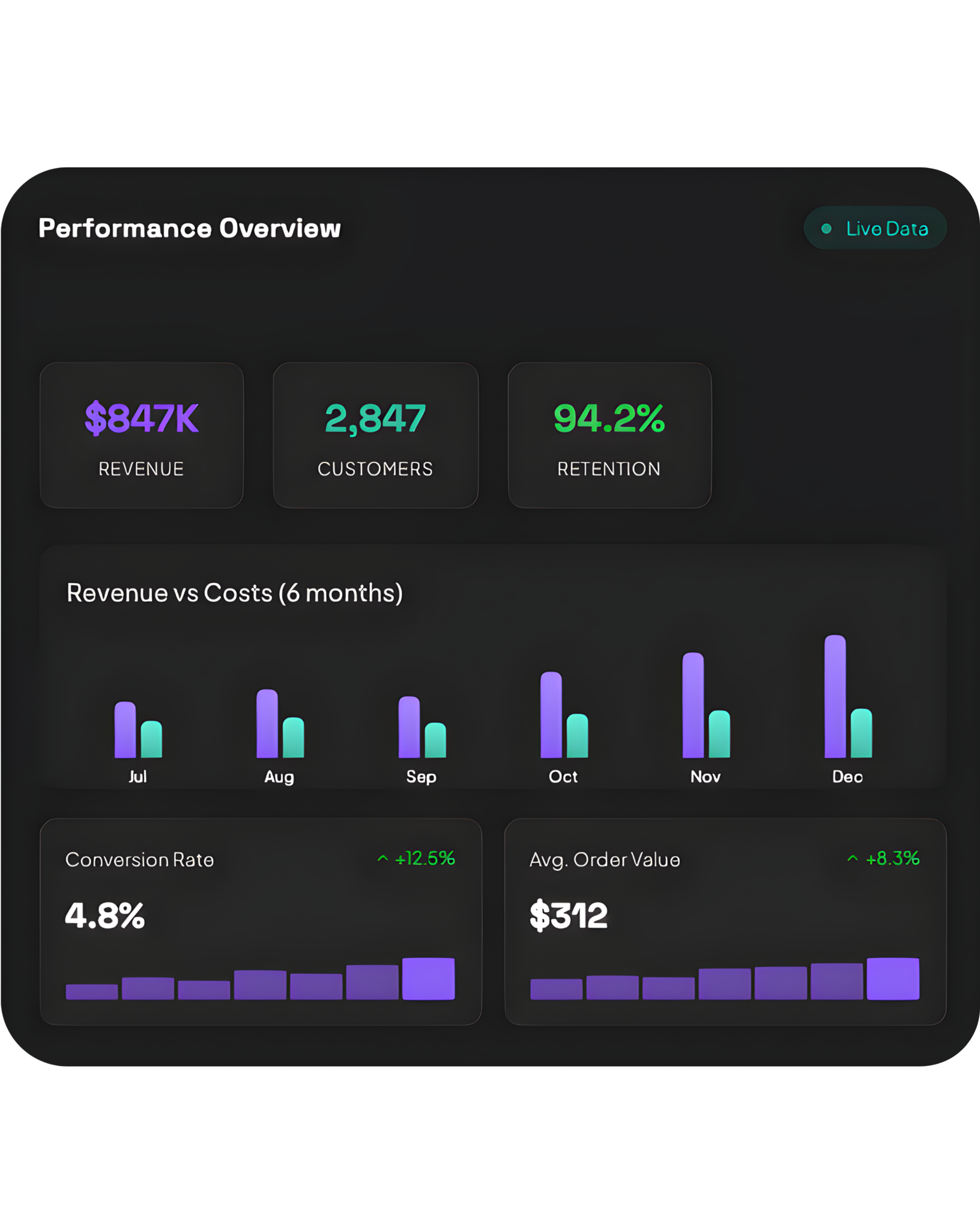Image resolution: width=980 pixels, height=1225 pixels.
Task: Click the up arrow beside +8.3%
Action: pyautogui.click(x=852, y=858)
